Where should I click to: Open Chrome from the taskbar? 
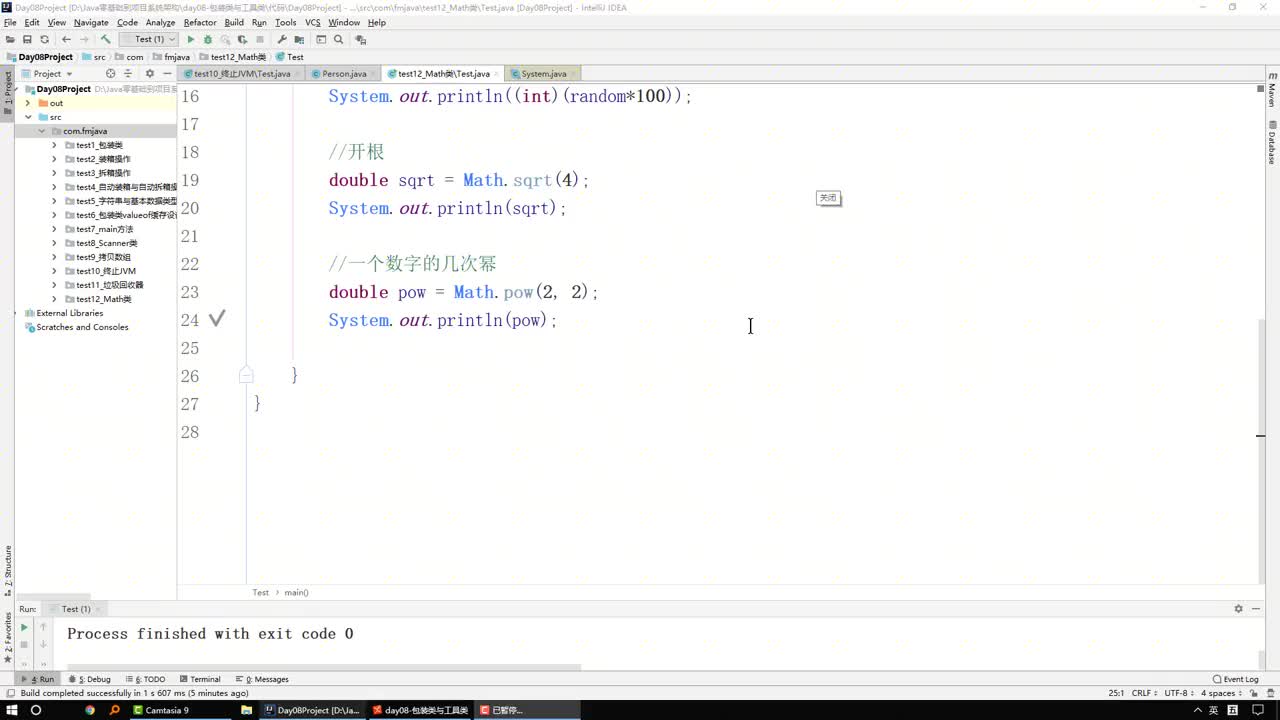tap(89, 710)
